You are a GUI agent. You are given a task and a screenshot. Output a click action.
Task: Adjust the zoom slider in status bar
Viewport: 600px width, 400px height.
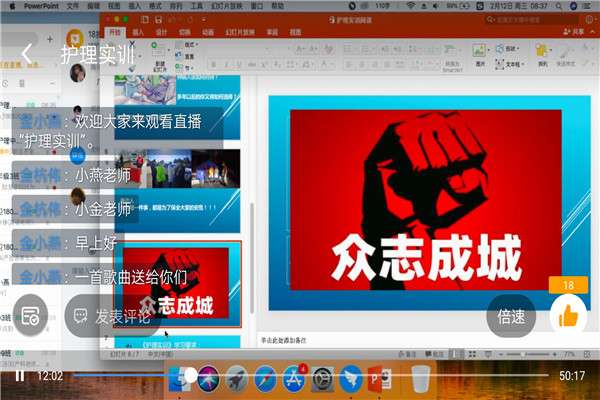tap(523, 354)
